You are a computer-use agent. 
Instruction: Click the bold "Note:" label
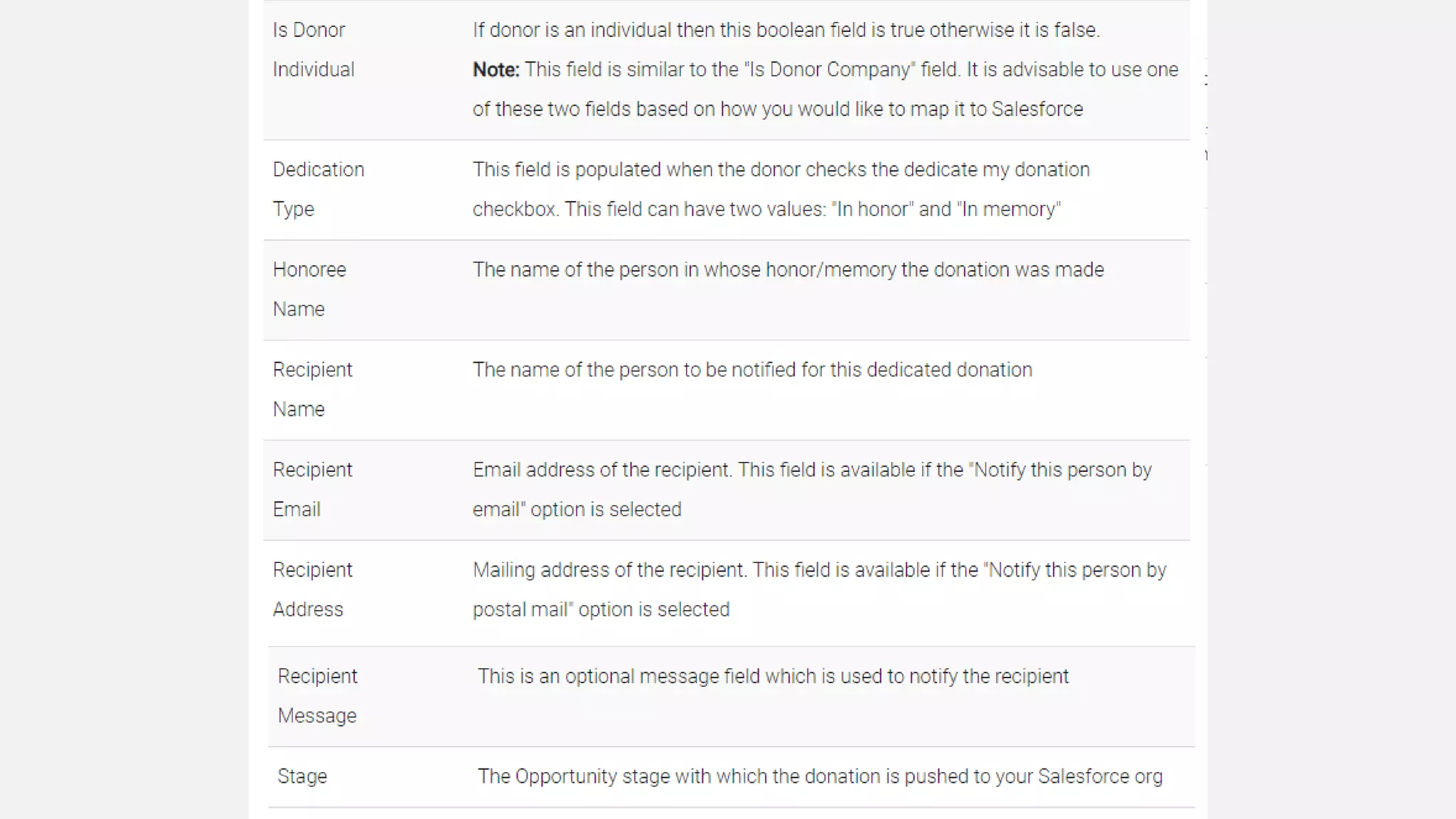496,70
